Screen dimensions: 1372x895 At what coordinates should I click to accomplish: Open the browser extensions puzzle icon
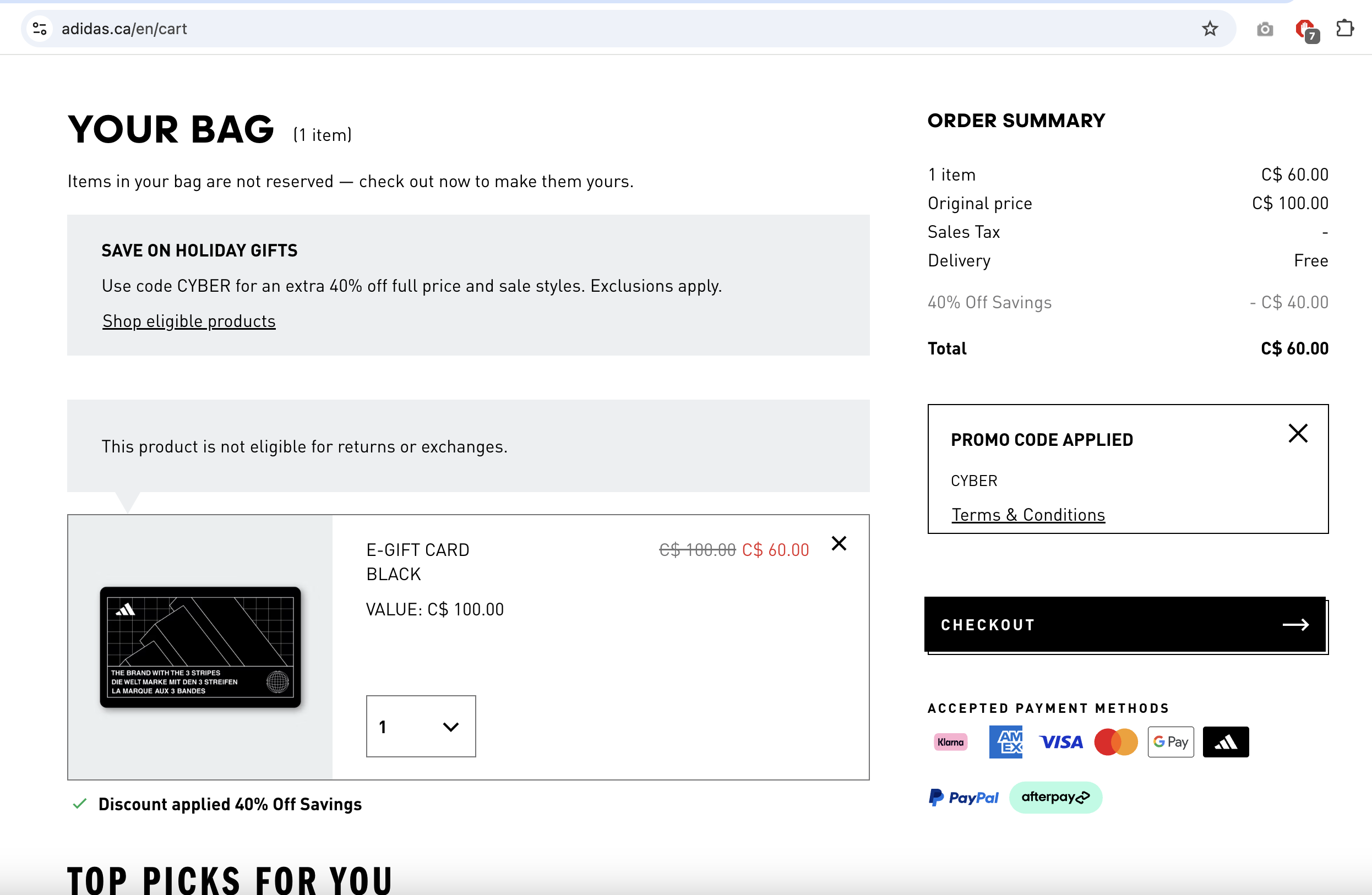click(x=1344, y=29)
